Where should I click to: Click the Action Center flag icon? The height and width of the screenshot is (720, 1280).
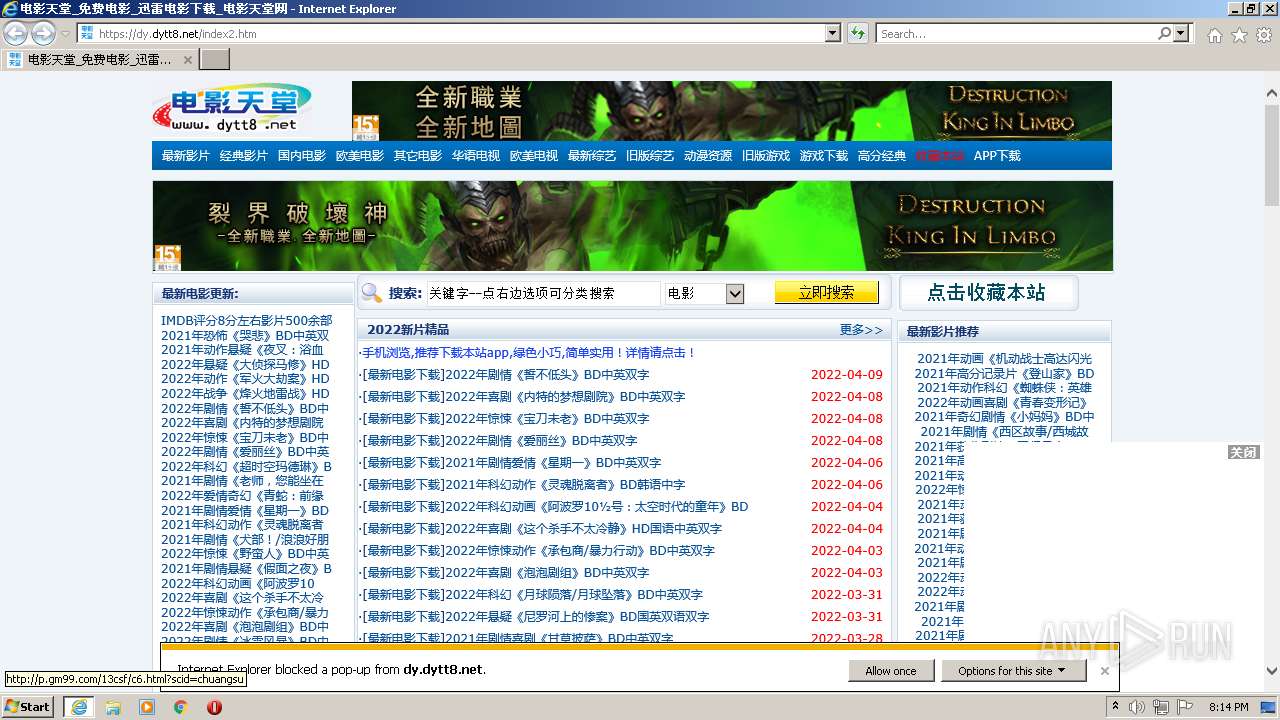click(x=1185, y=707)
